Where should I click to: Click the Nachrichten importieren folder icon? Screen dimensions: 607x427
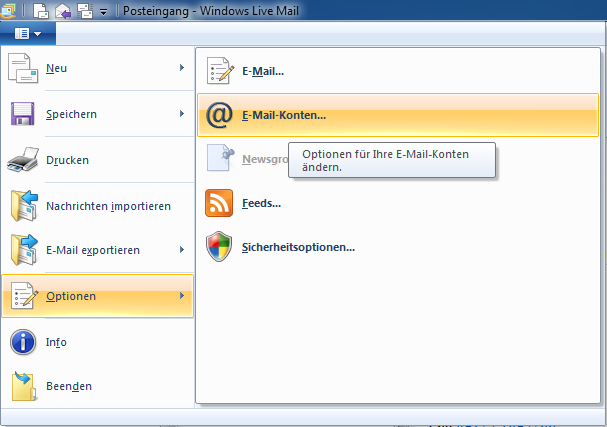(24, 206)
